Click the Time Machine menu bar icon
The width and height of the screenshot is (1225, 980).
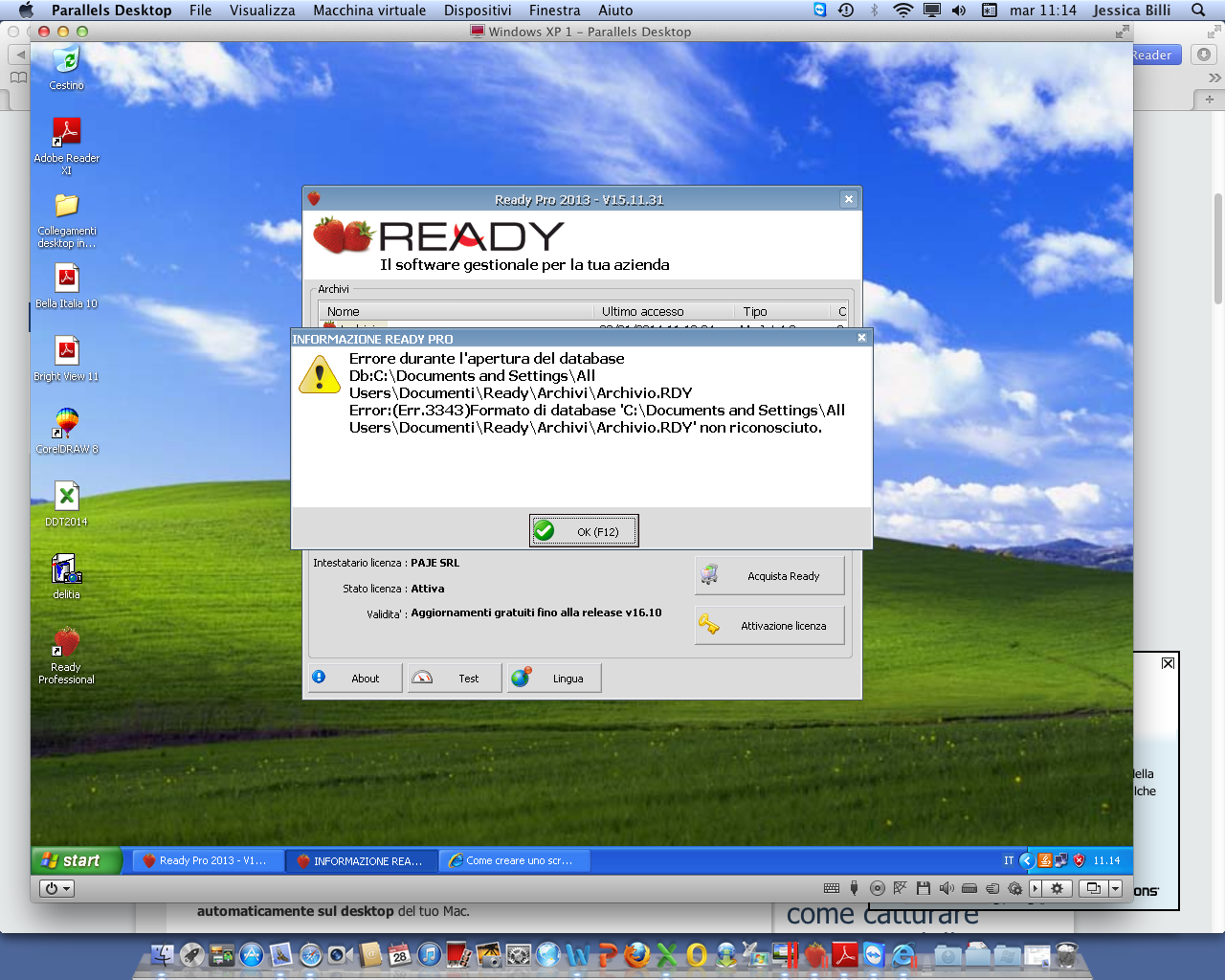tap(846, 11)
